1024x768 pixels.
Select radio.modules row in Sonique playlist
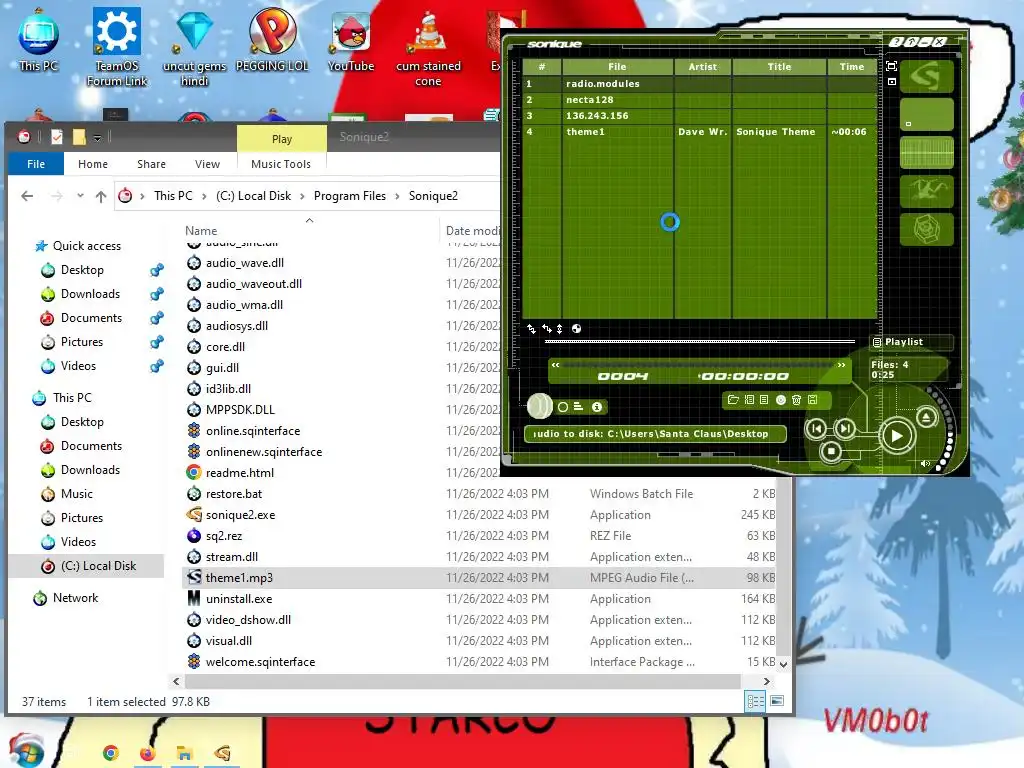pos(699,84)
